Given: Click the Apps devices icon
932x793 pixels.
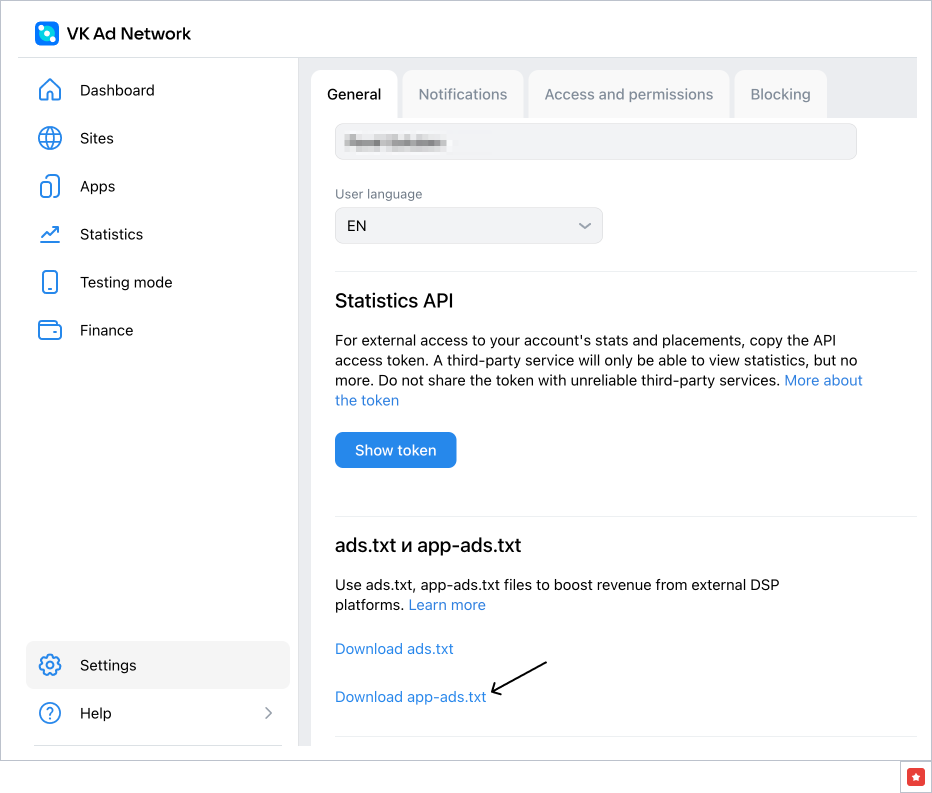Looking at the screenshot, I should [x=50, y=186].
